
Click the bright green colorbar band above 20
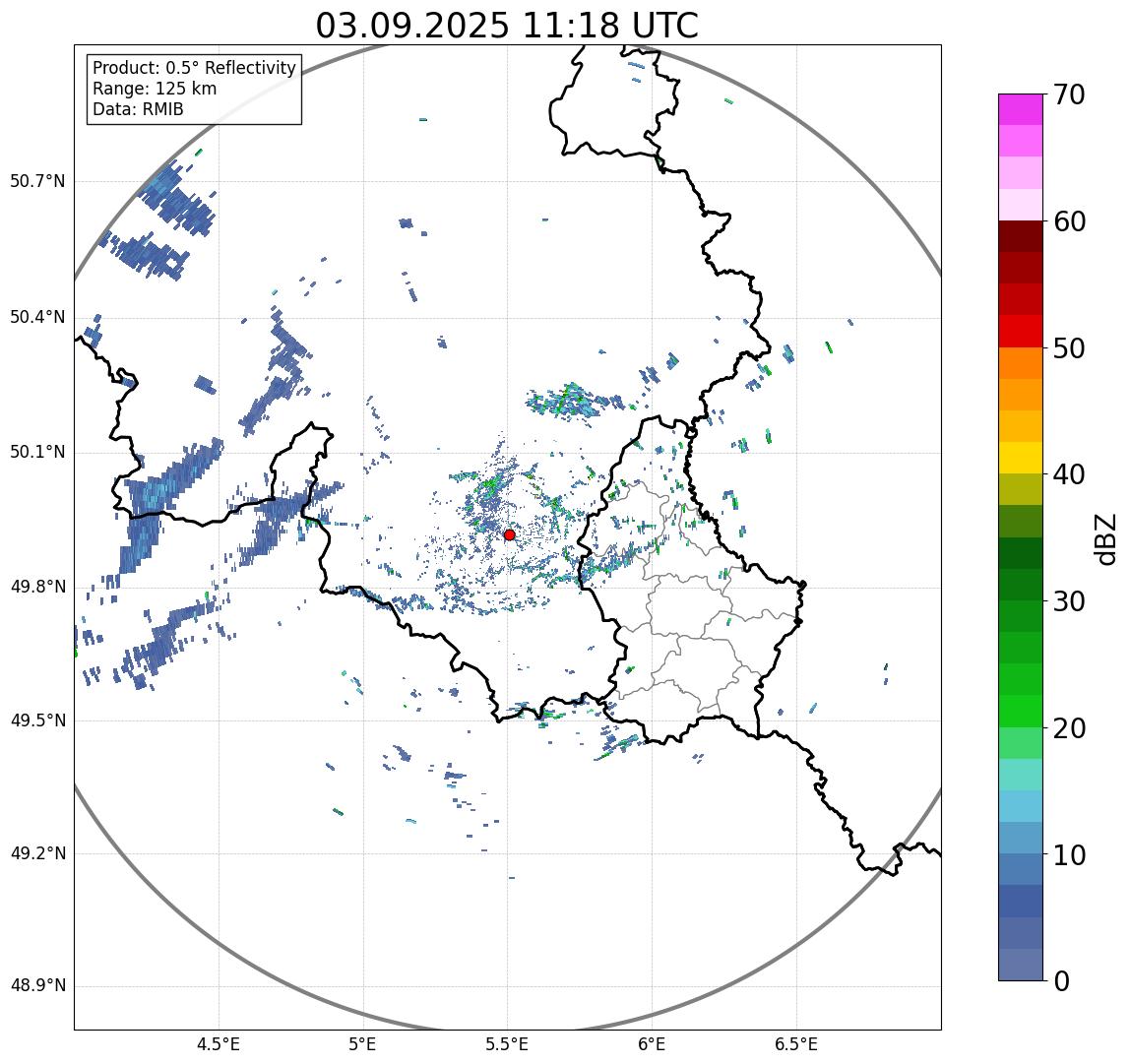[x=1021, y=712]
